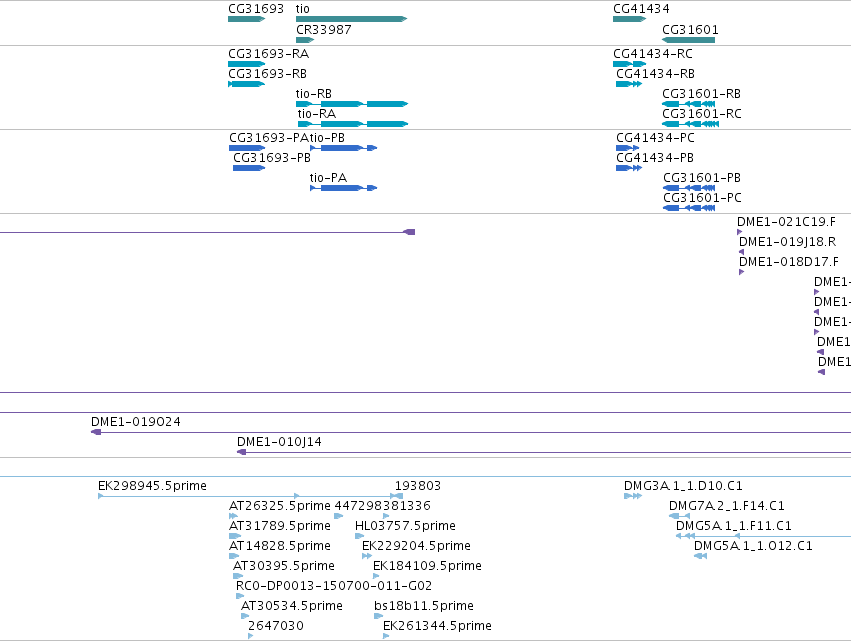851x641 pixels.
Task: Click protein CG31693-PA
Action: (247, 148)
